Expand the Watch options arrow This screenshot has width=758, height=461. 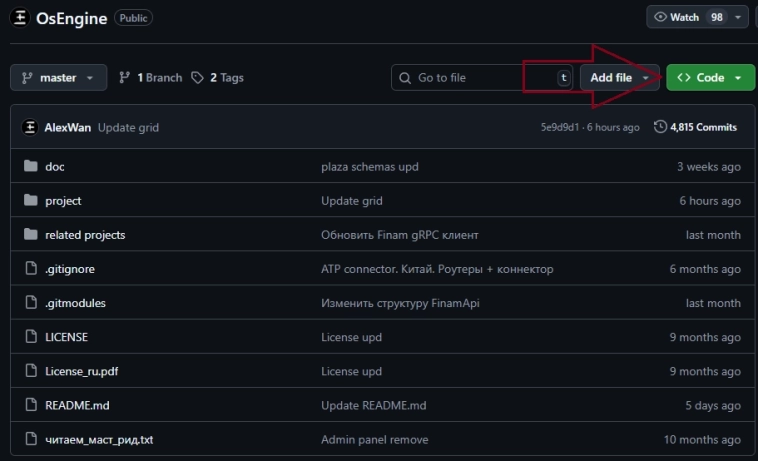(739, 18)
